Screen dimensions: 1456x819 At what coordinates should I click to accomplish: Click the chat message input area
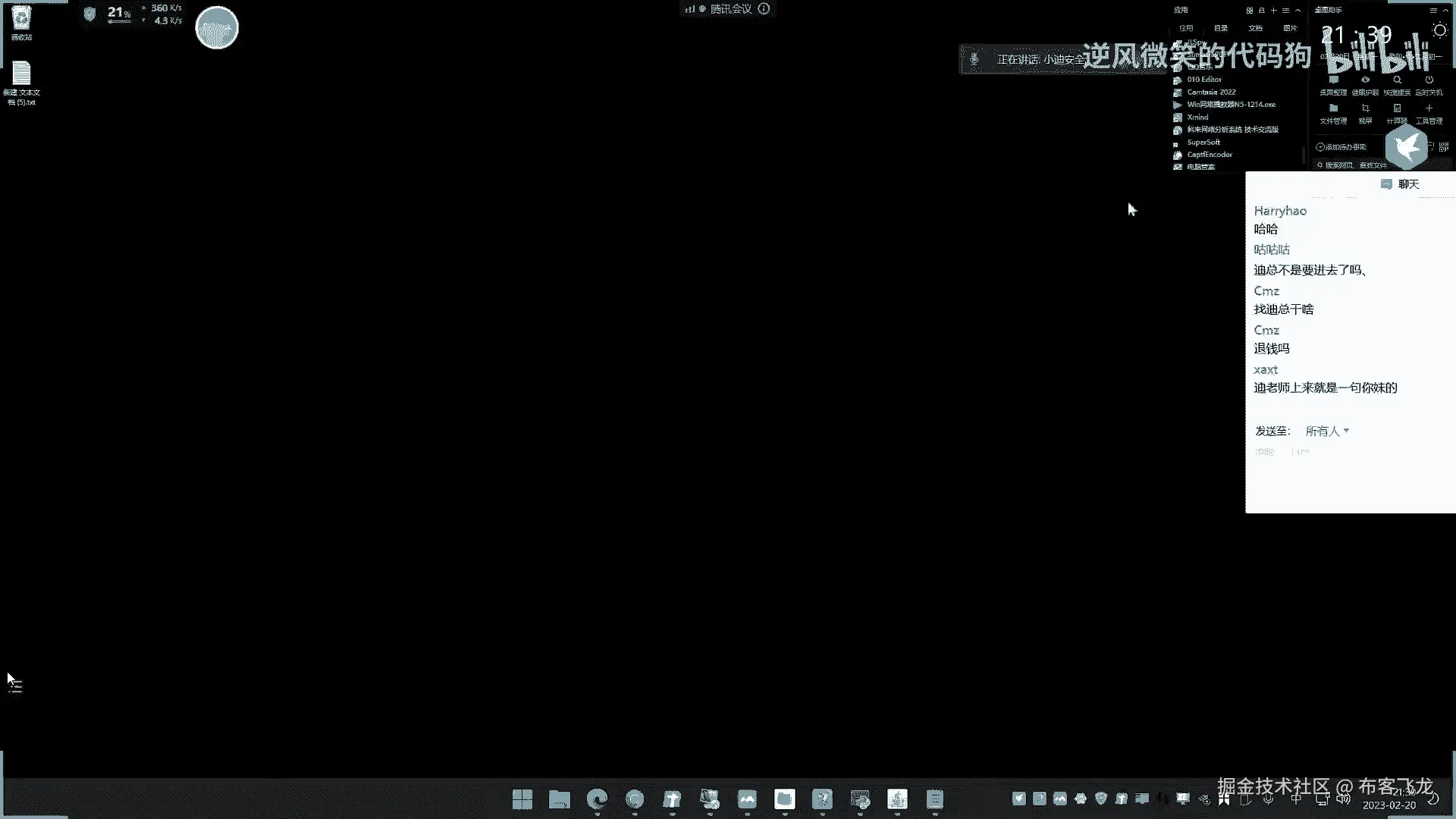1350,482
